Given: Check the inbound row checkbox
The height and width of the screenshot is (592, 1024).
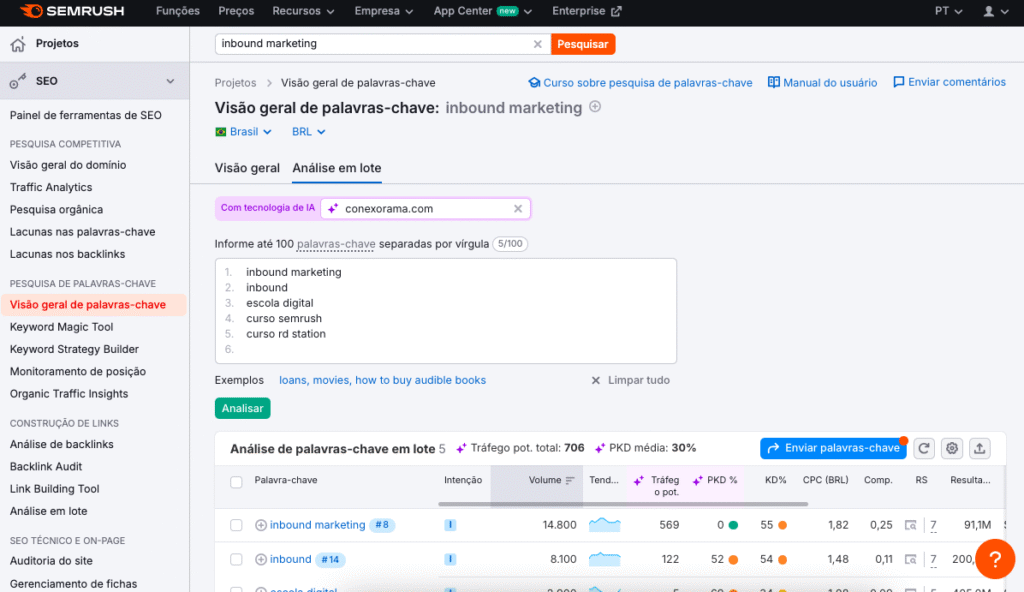Looking at the screenshot, I should [x=236, y=559].
